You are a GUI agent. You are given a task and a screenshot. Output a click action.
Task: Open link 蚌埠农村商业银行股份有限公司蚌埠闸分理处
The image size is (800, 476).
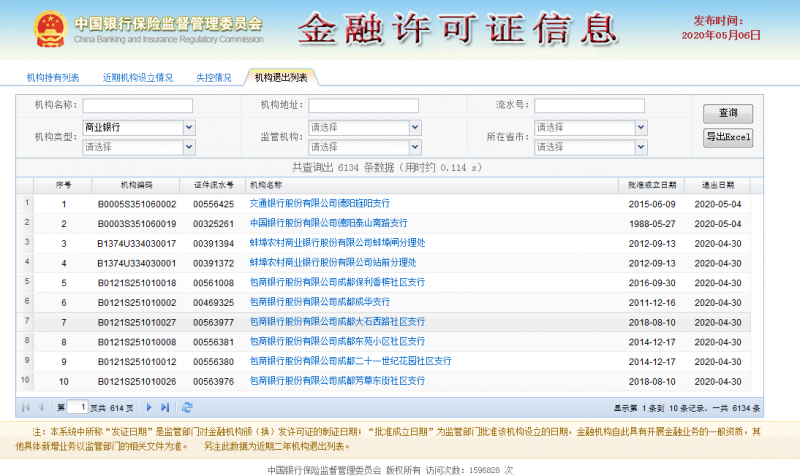tap(337, 243)
